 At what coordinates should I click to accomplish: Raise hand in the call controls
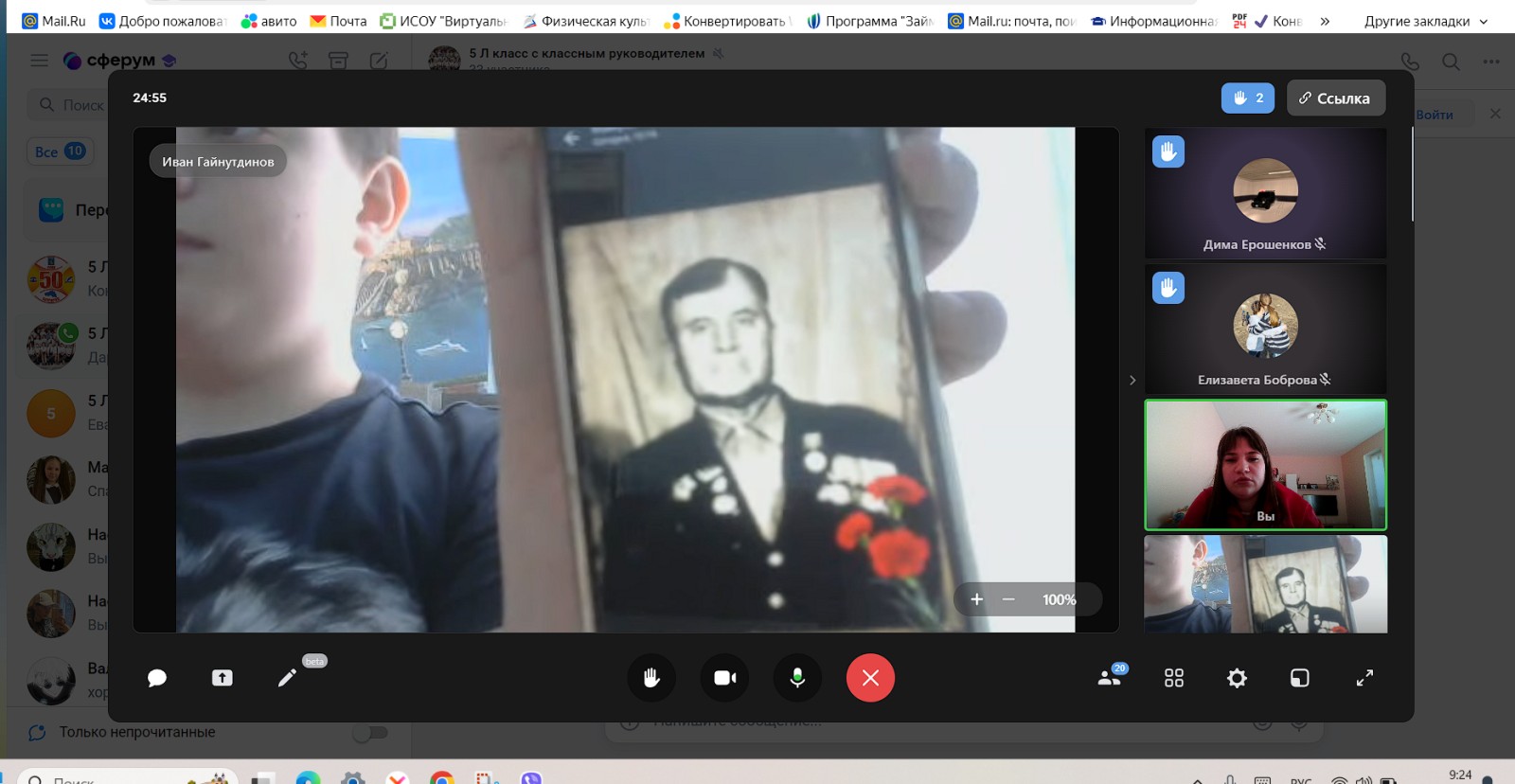651,678
